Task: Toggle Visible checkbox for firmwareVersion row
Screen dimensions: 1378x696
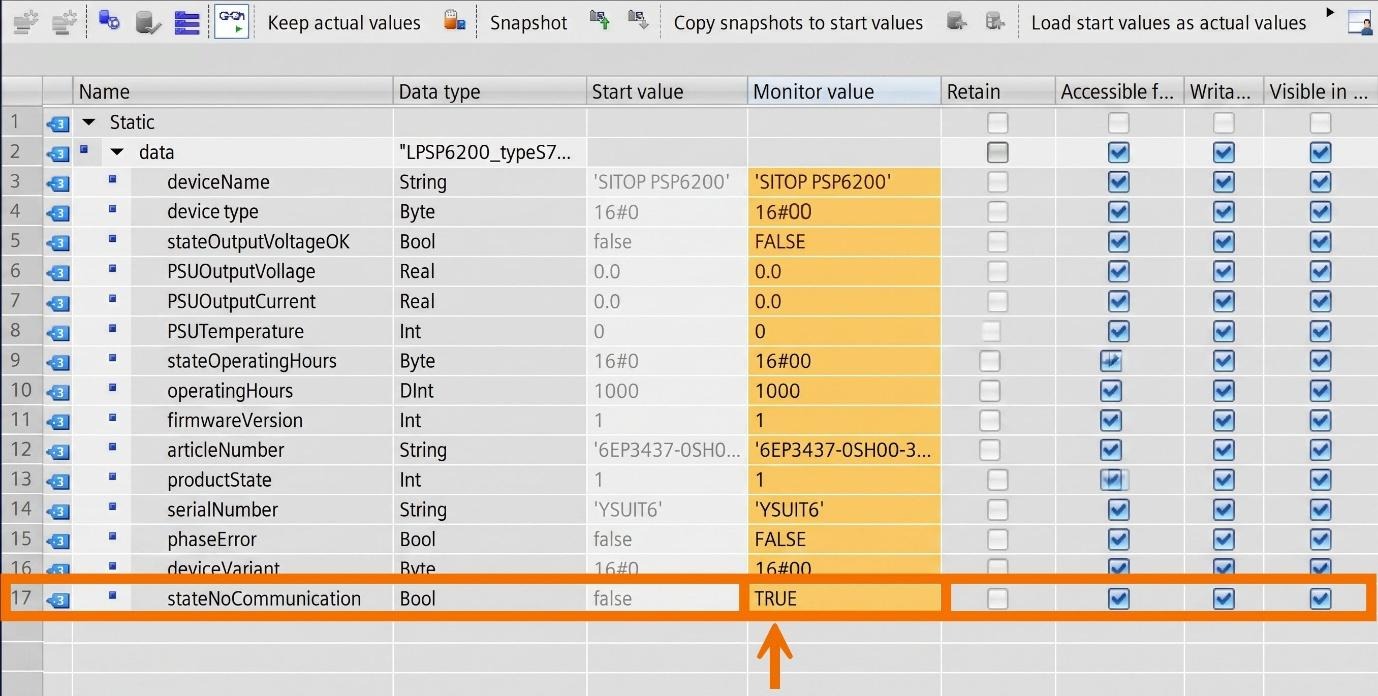Action: point(1320,420)
